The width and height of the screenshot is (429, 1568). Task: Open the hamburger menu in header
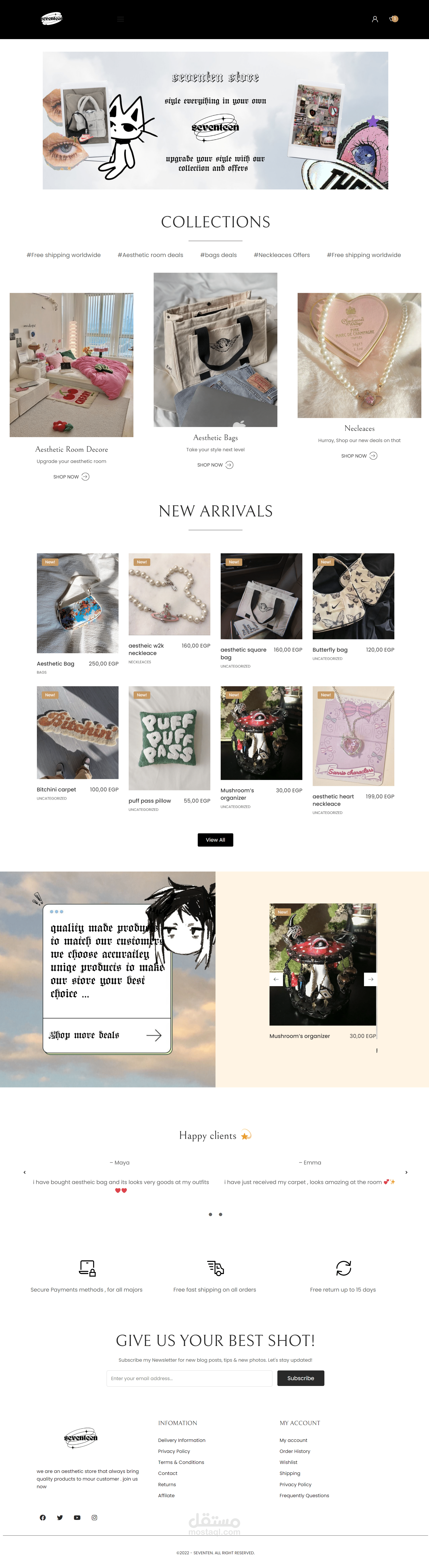(x=121, y=19)
